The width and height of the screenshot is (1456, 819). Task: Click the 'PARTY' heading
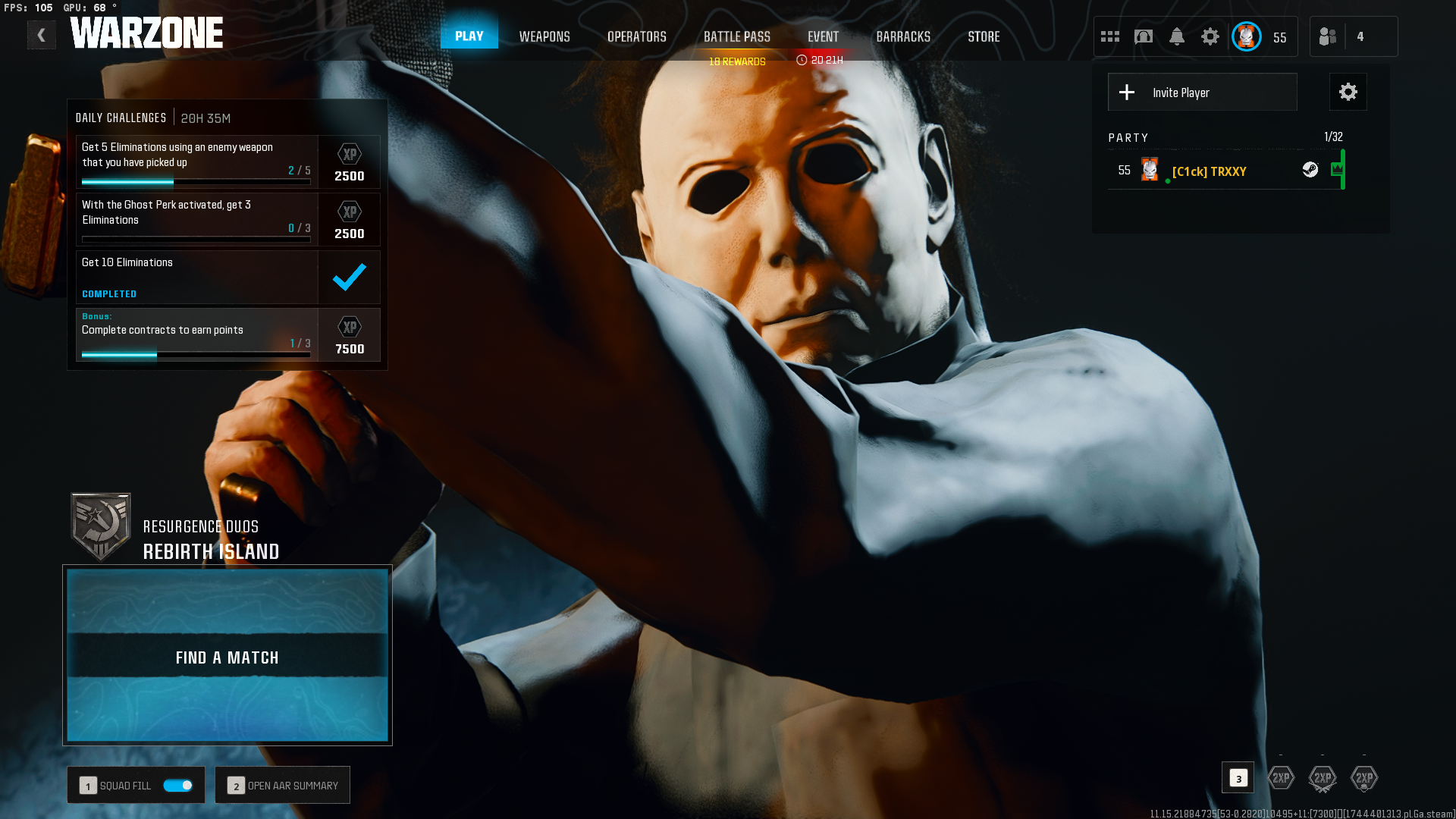click(x=1128, y=138)
